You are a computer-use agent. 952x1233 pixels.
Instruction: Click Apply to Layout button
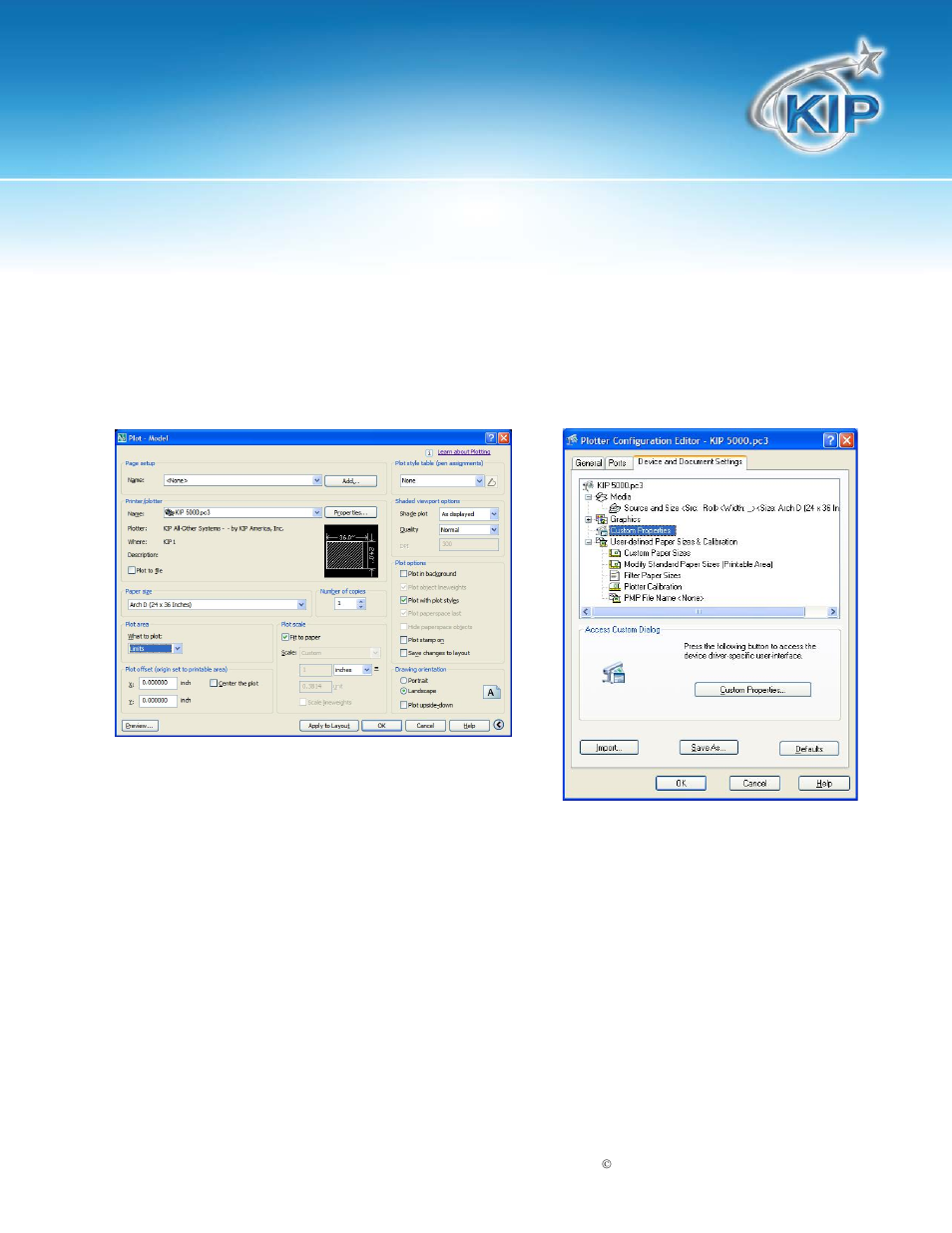[x=329, y=726]
